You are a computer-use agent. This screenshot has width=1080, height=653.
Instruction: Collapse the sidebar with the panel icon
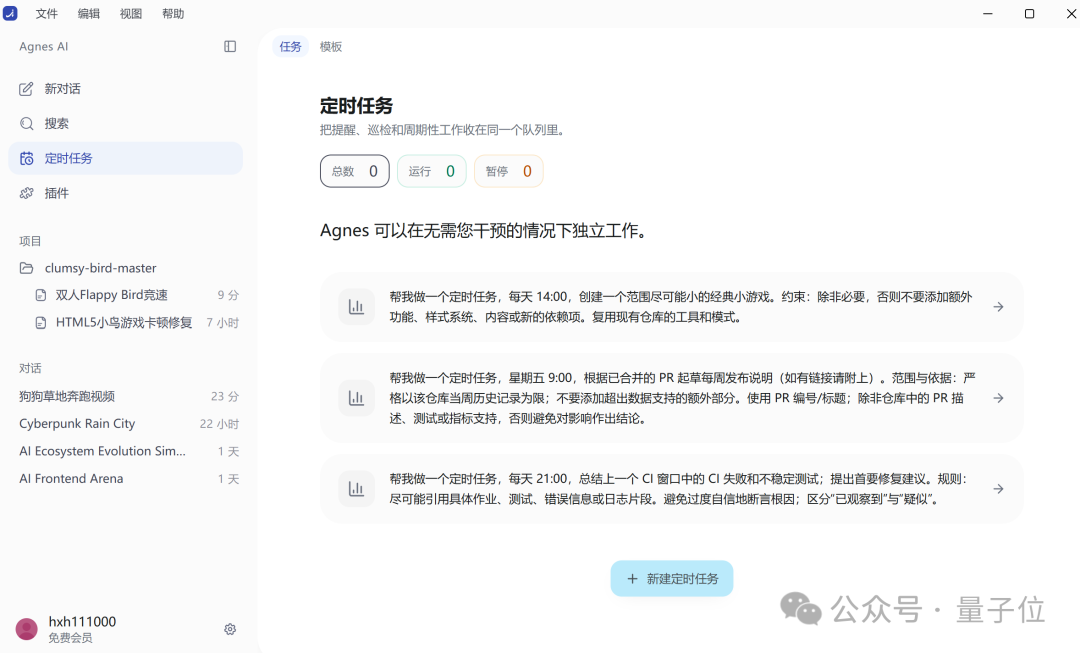point(230,46)
